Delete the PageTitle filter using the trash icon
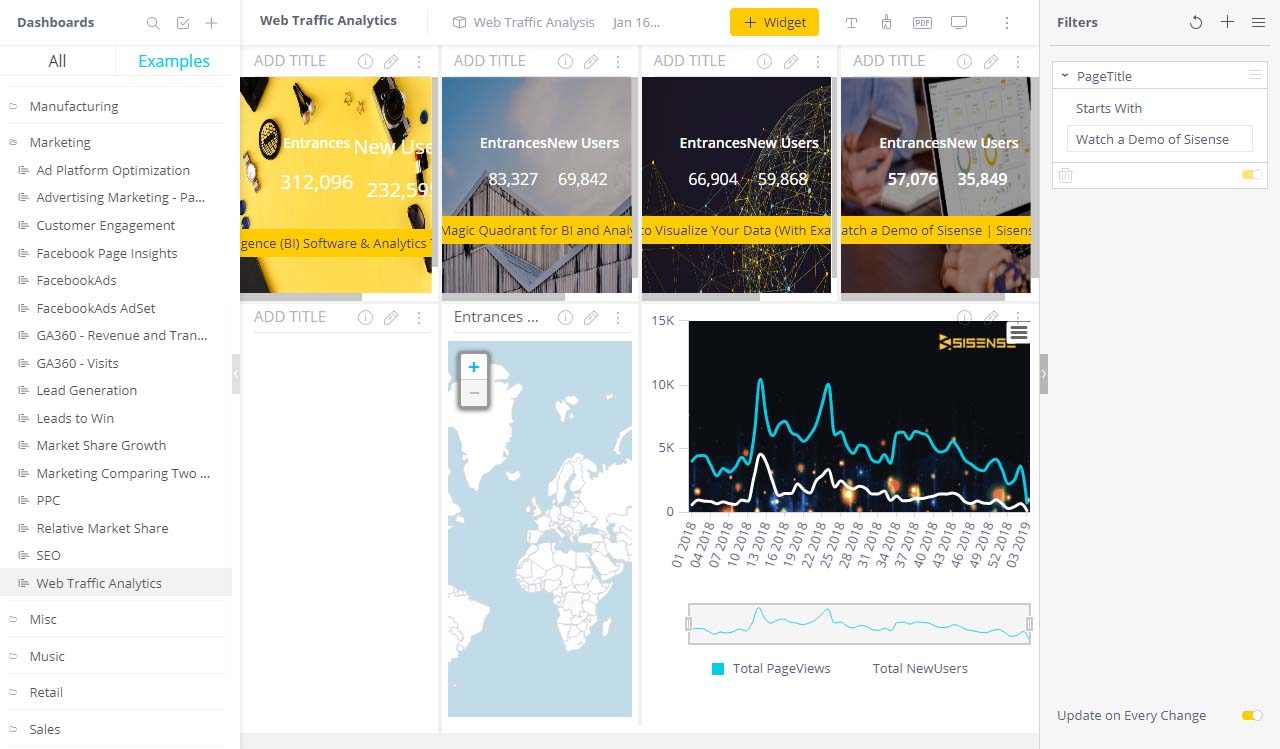 coord(1065,175)
